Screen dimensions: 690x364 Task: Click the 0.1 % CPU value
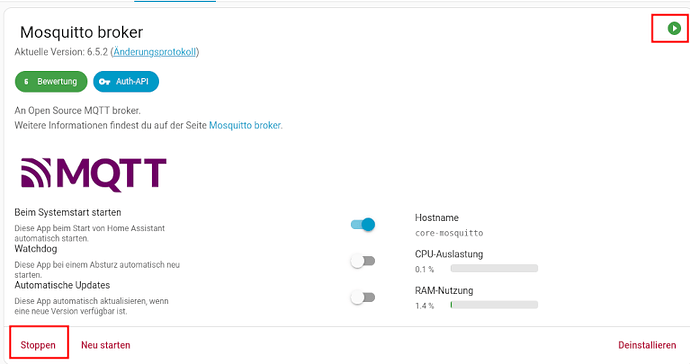(x=424, y=269)
